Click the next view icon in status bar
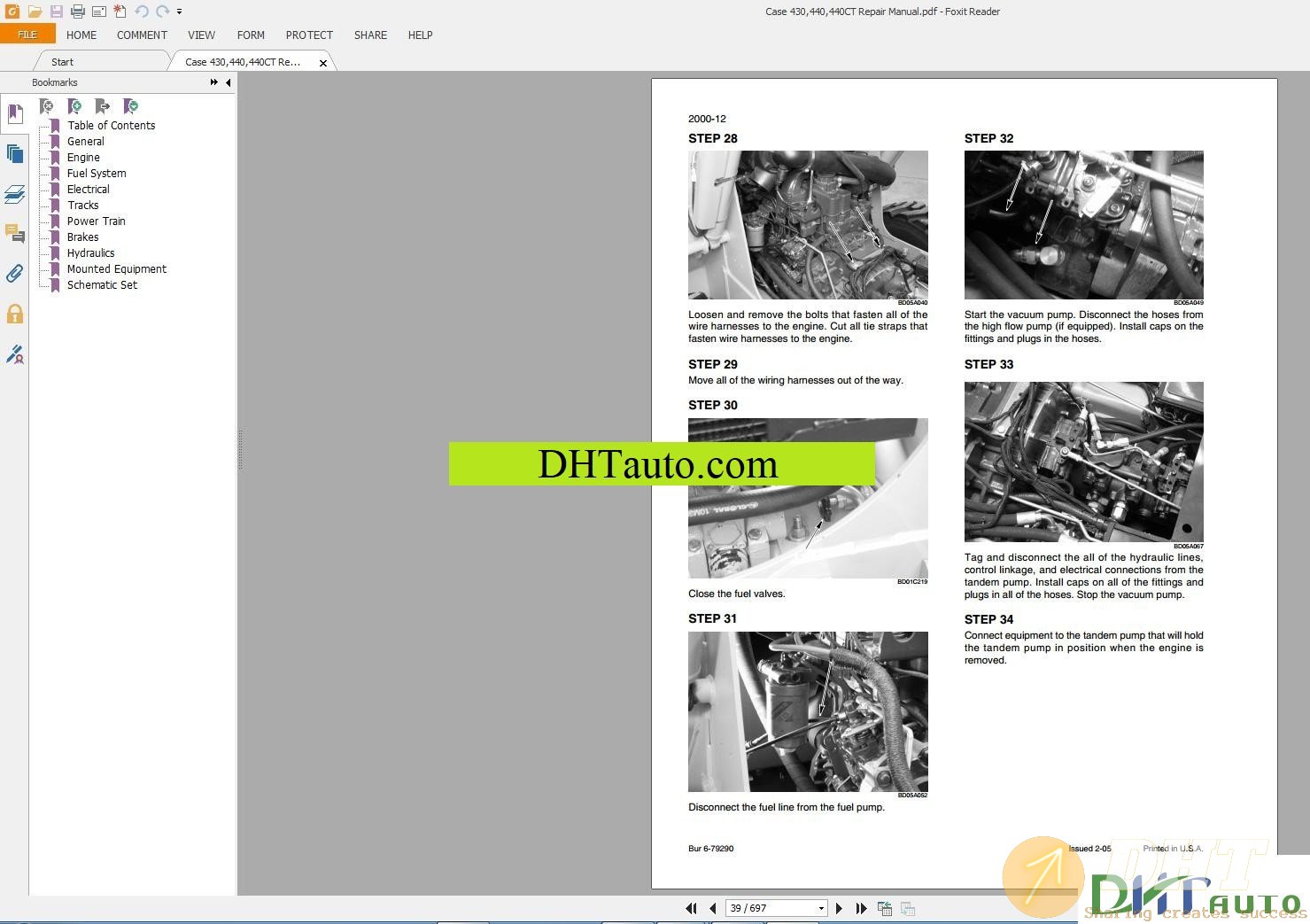1310x924 pixels. (x=907, y=908)
